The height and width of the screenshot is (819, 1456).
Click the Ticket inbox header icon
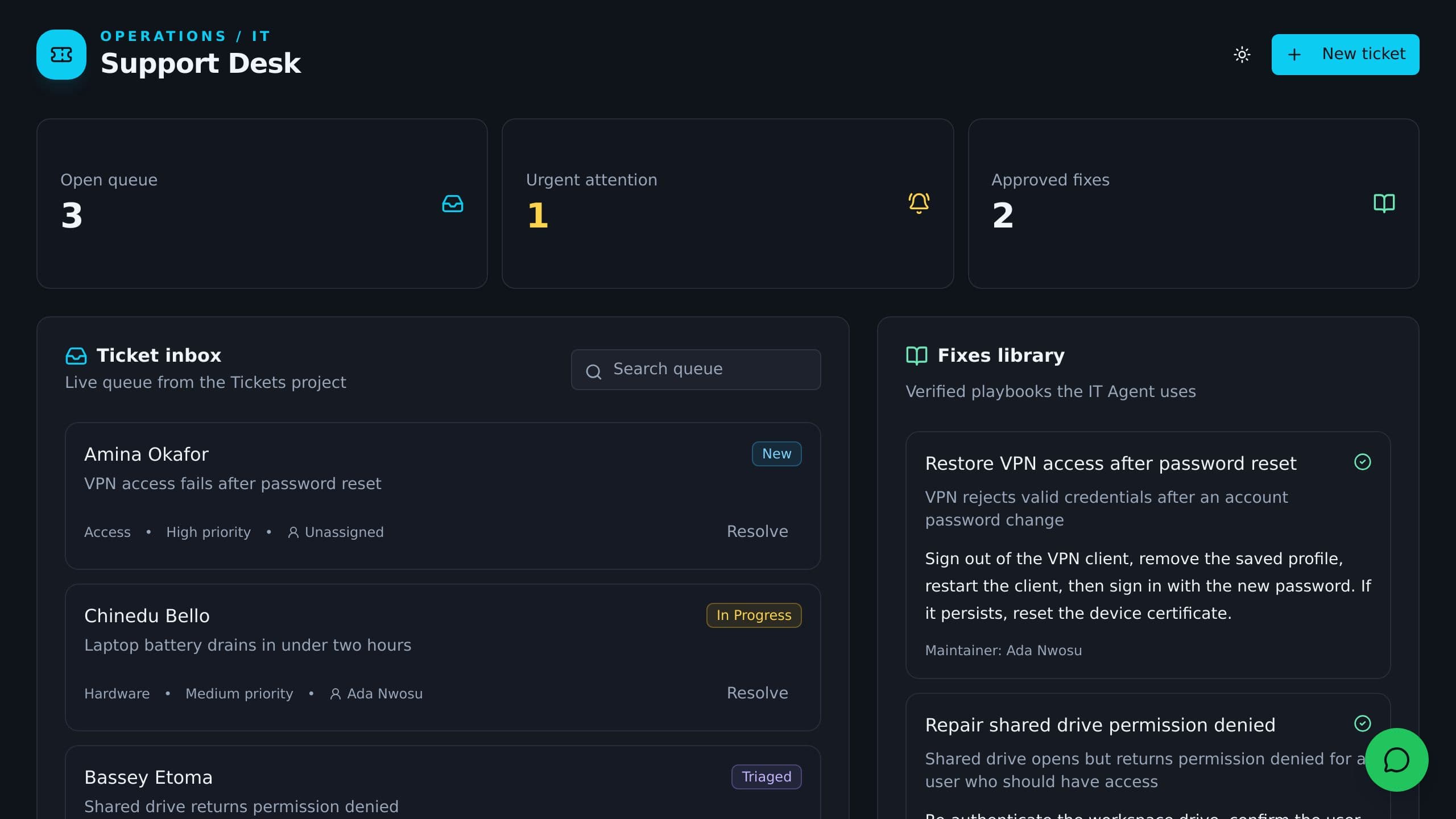pyautogui.click(x=76, y=356)
